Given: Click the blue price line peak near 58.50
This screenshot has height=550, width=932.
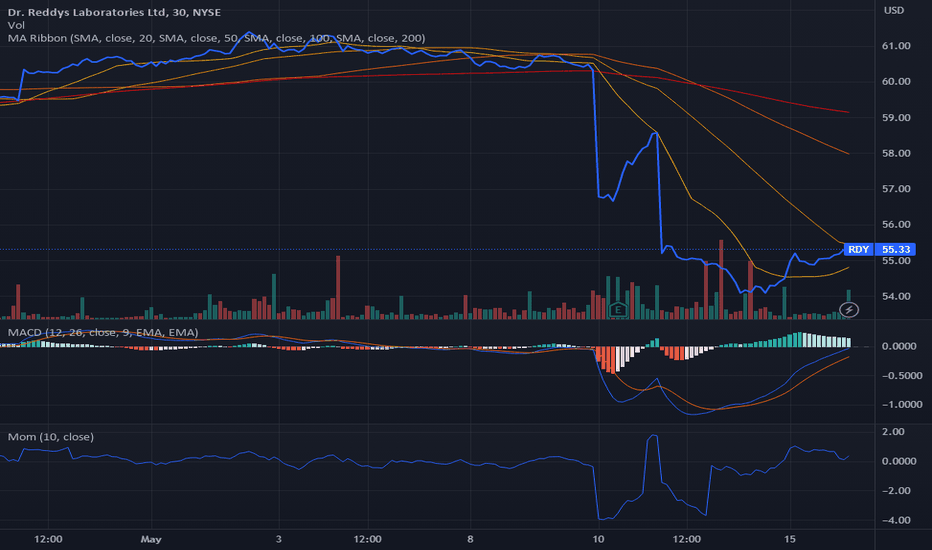Looking at the screenshot, I should [x=654, y=134].
